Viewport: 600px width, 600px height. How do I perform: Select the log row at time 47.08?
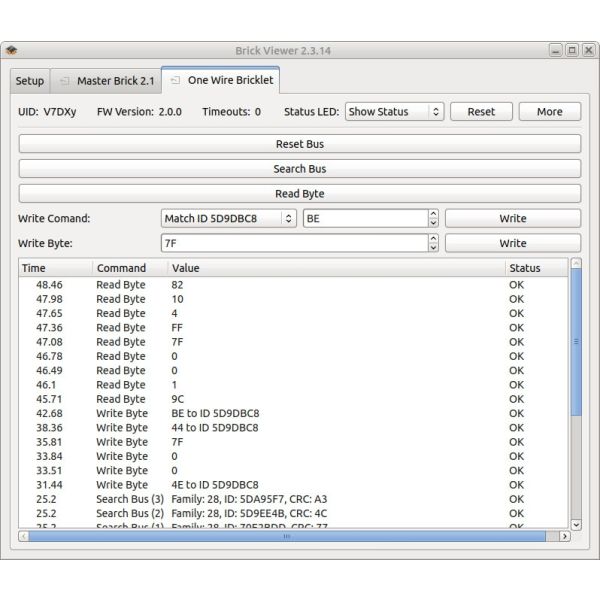(x=293, y=342)
